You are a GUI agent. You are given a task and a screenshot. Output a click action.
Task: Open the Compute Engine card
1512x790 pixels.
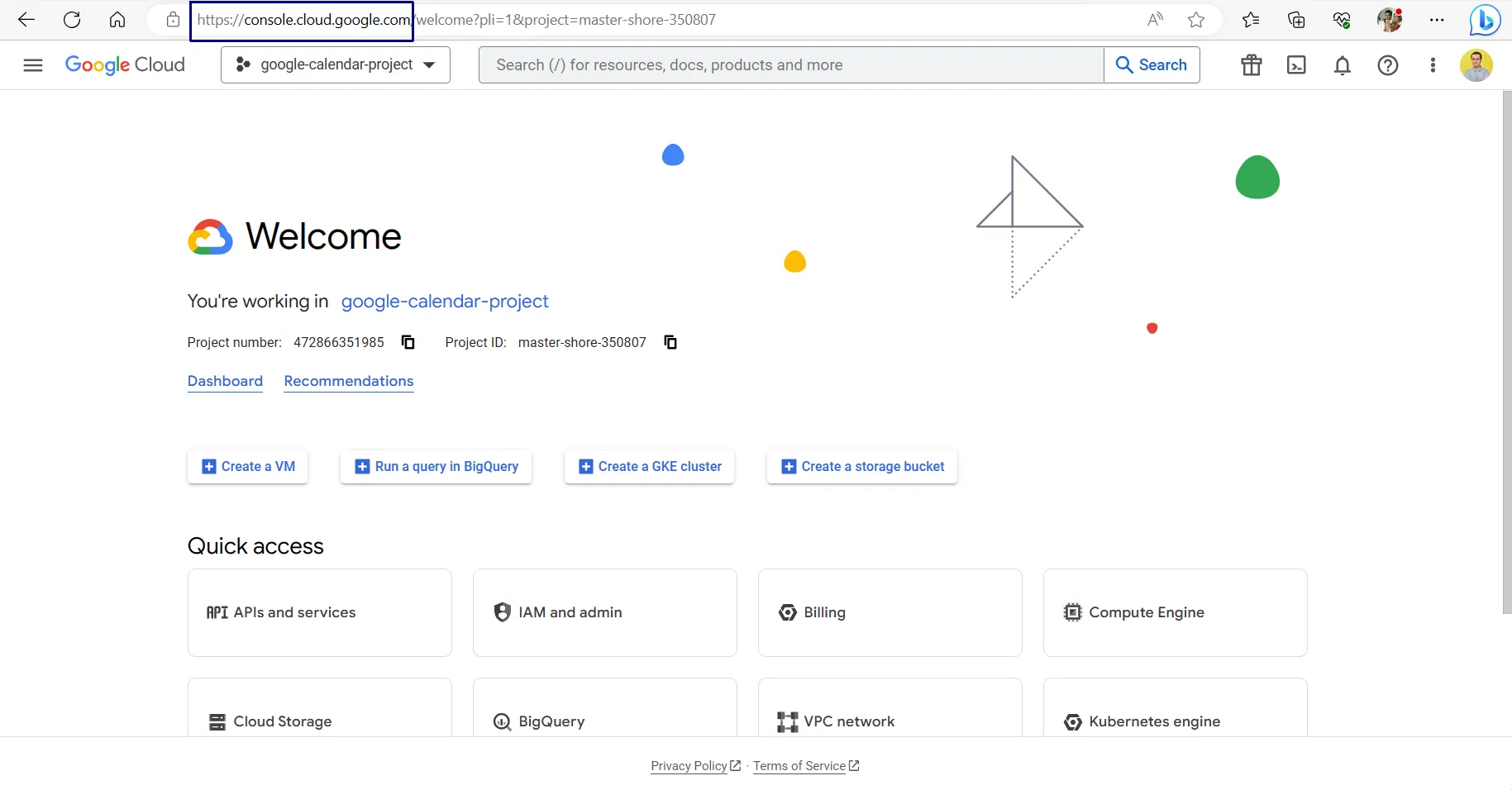click(1176, 612)
